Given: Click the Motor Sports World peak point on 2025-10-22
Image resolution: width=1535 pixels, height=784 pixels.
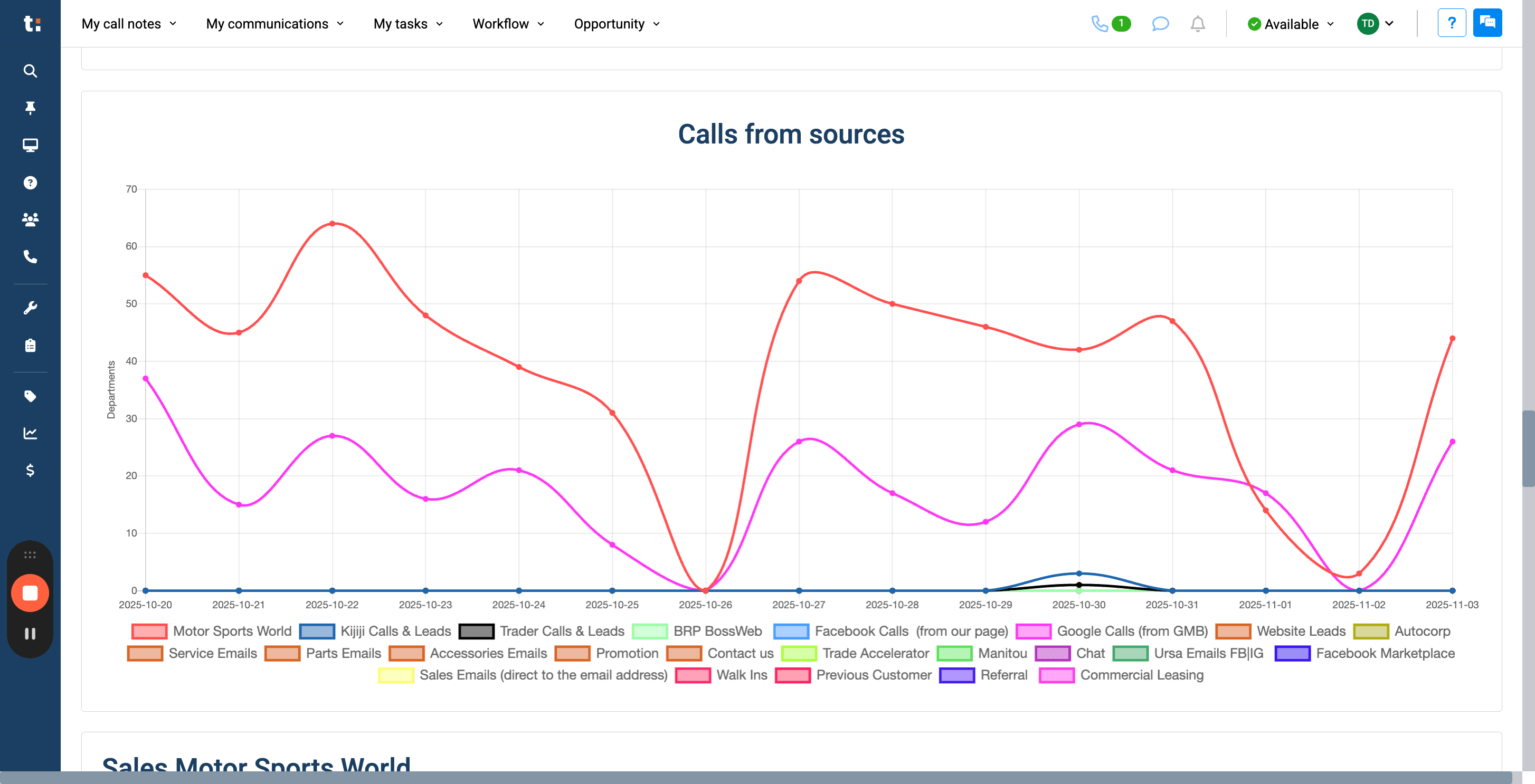Looking at the screenshot, I should pyautogui.click(x=332, y=223).
